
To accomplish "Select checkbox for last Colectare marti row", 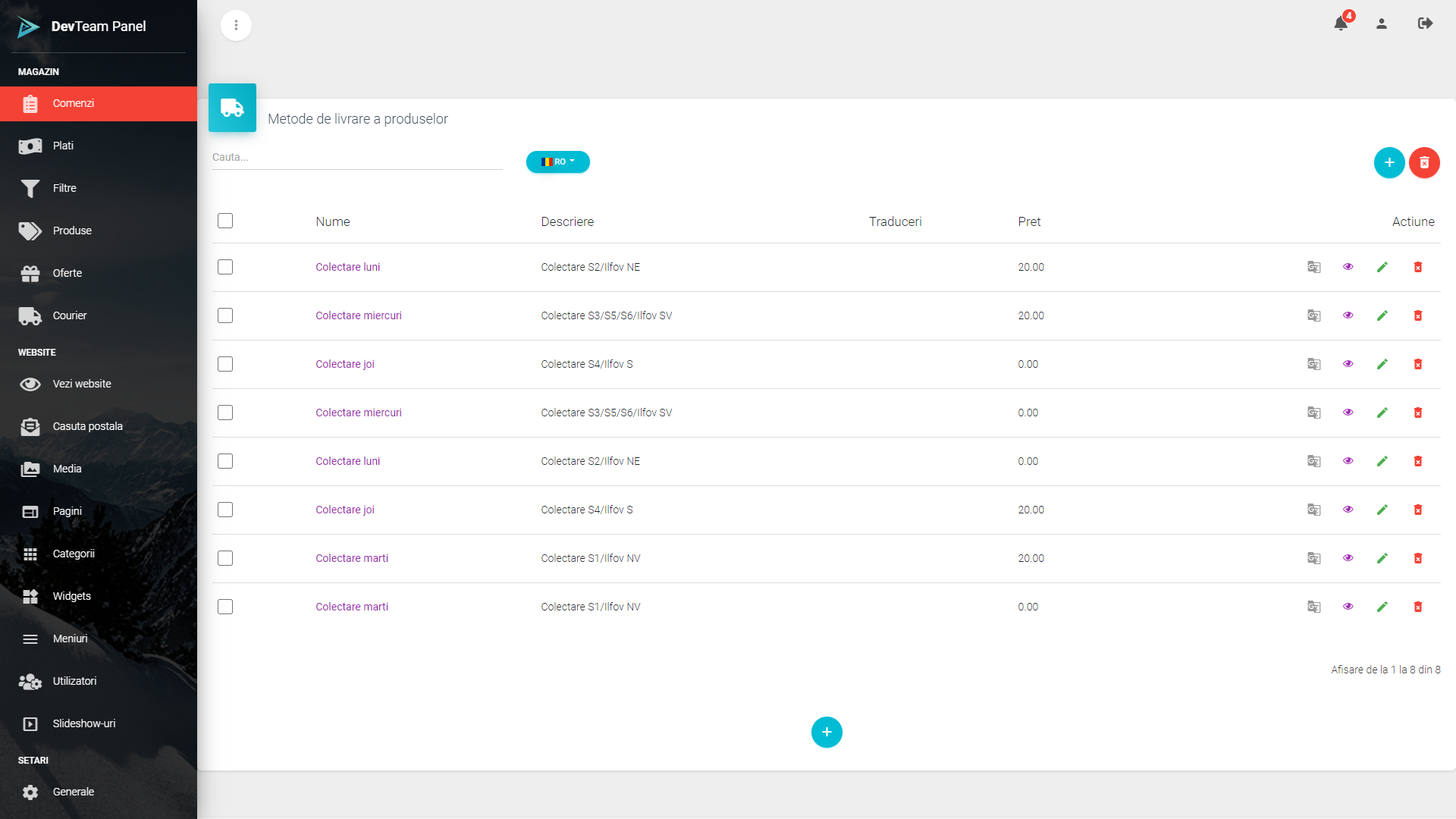I will pyautogui.click(x=225, y=607).
